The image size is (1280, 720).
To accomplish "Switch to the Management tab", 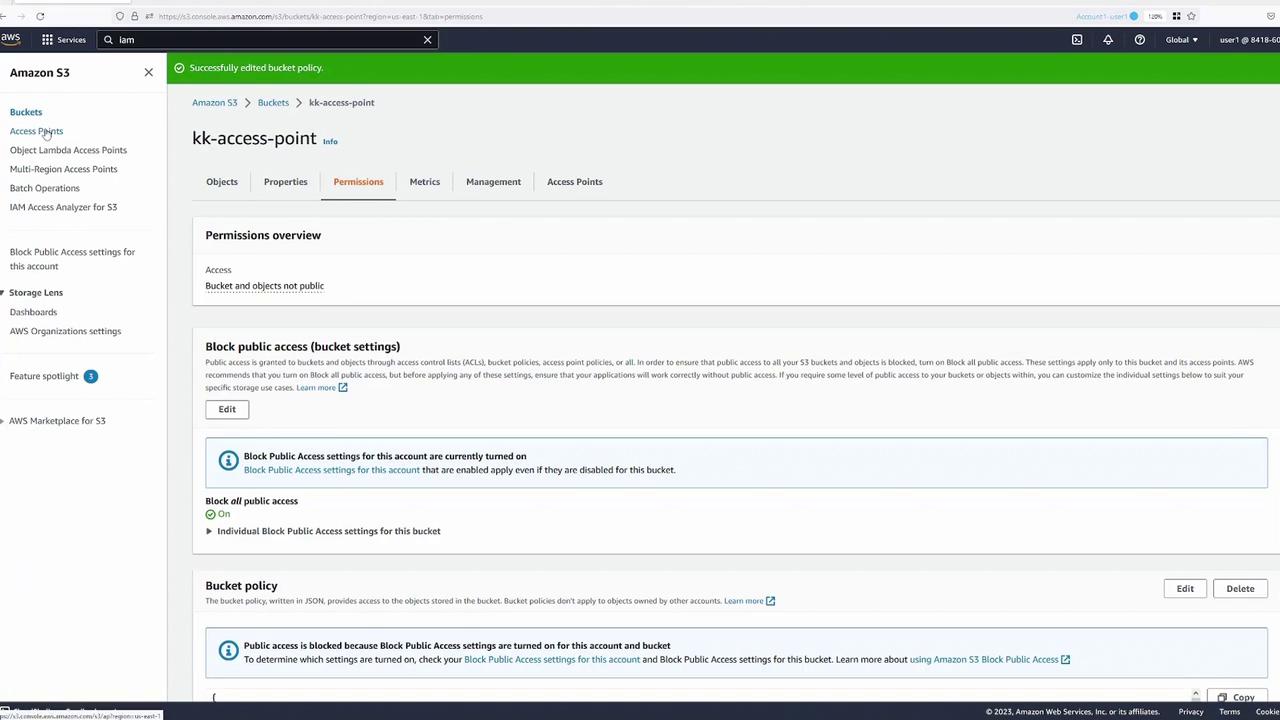I will tap(493, 182).
